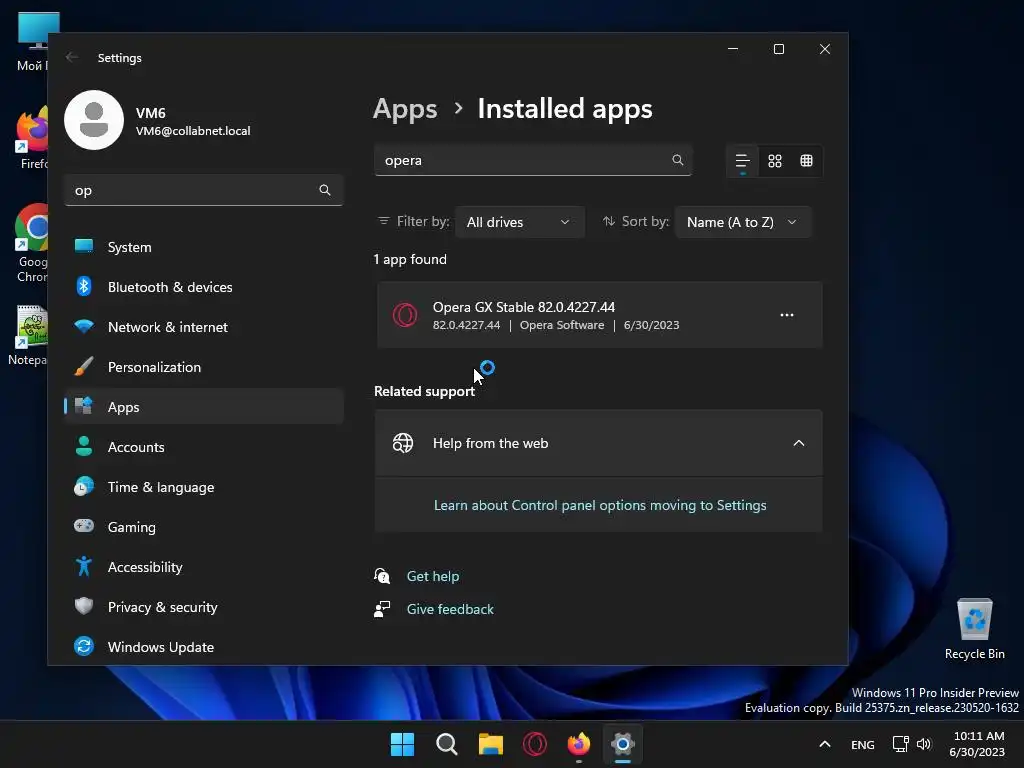1024x768 pixels.
Task: Click the back arrow in Settings
Action: (72, 57)
